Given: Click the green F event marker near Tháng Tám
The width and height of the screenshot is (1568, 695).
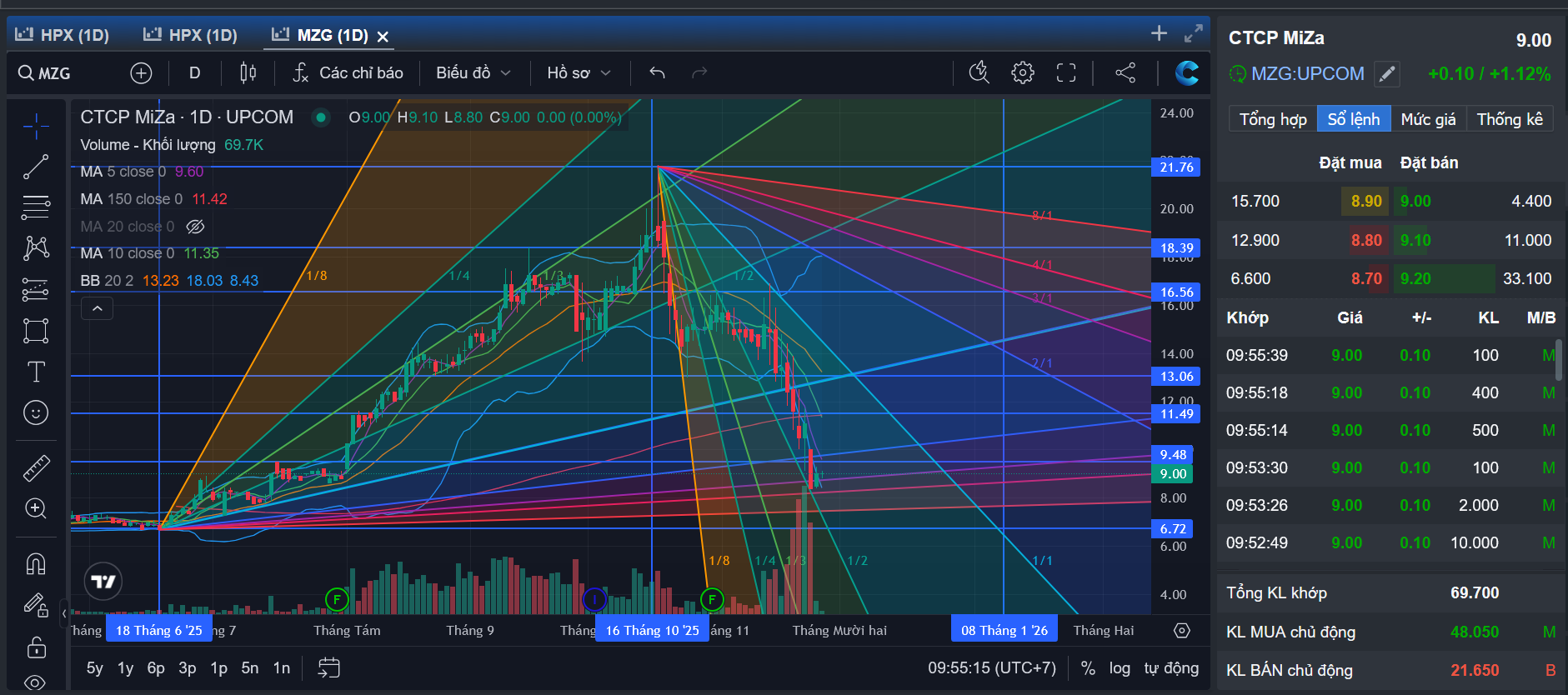Looking at the screenshot, I should [x=337, y=598].
